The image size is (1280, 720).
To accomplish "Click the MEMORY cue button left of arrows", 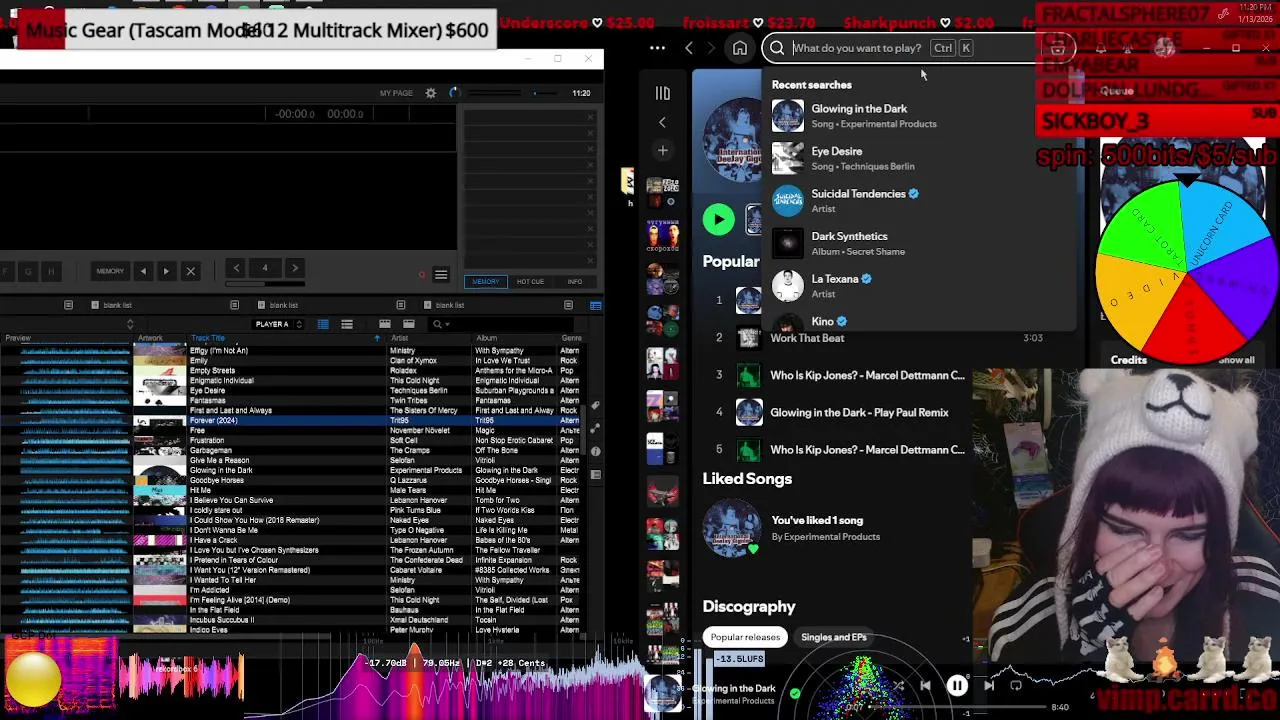I will click(110, 271).
